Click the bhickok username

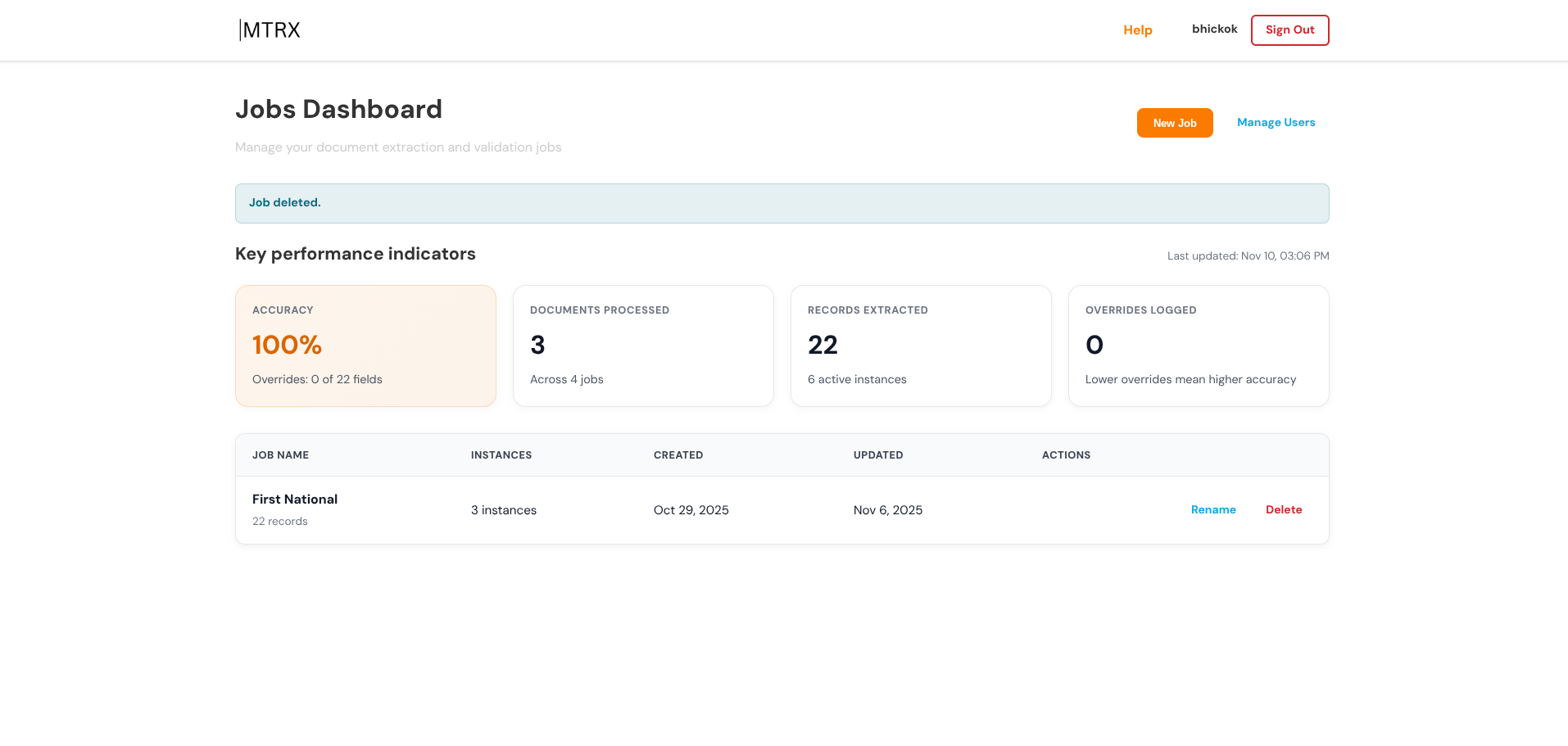(x=1214, y=29)
